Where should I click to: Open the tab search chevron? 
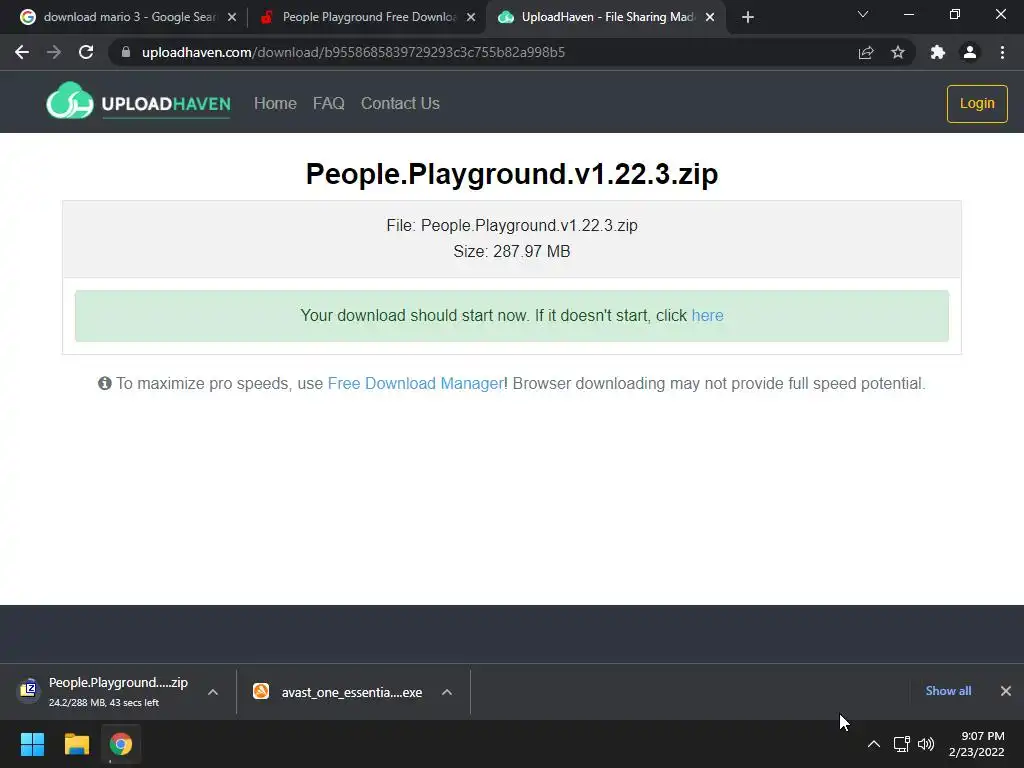[x=863, y=14]
